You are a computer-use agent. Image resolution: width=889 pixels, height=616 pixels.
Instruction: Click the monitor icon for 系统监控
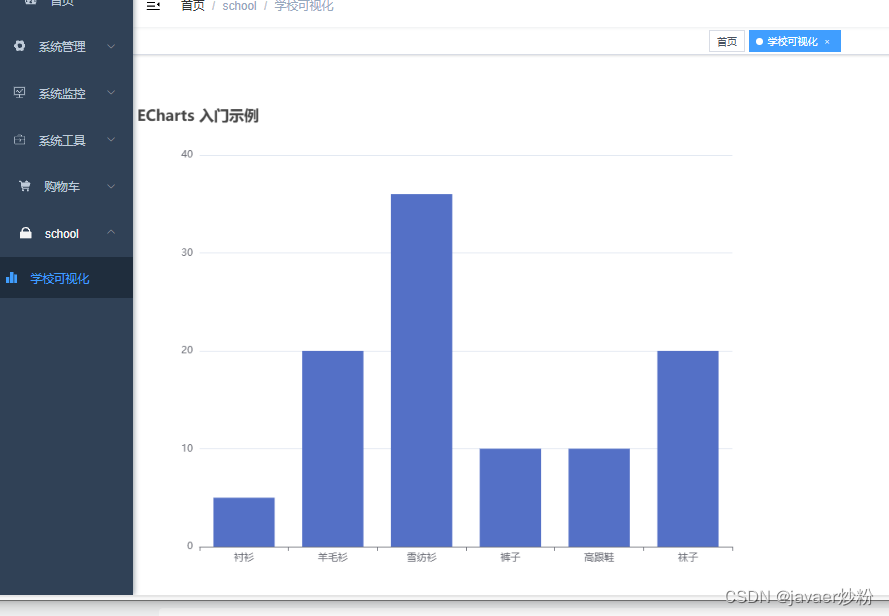pos(18,93)
